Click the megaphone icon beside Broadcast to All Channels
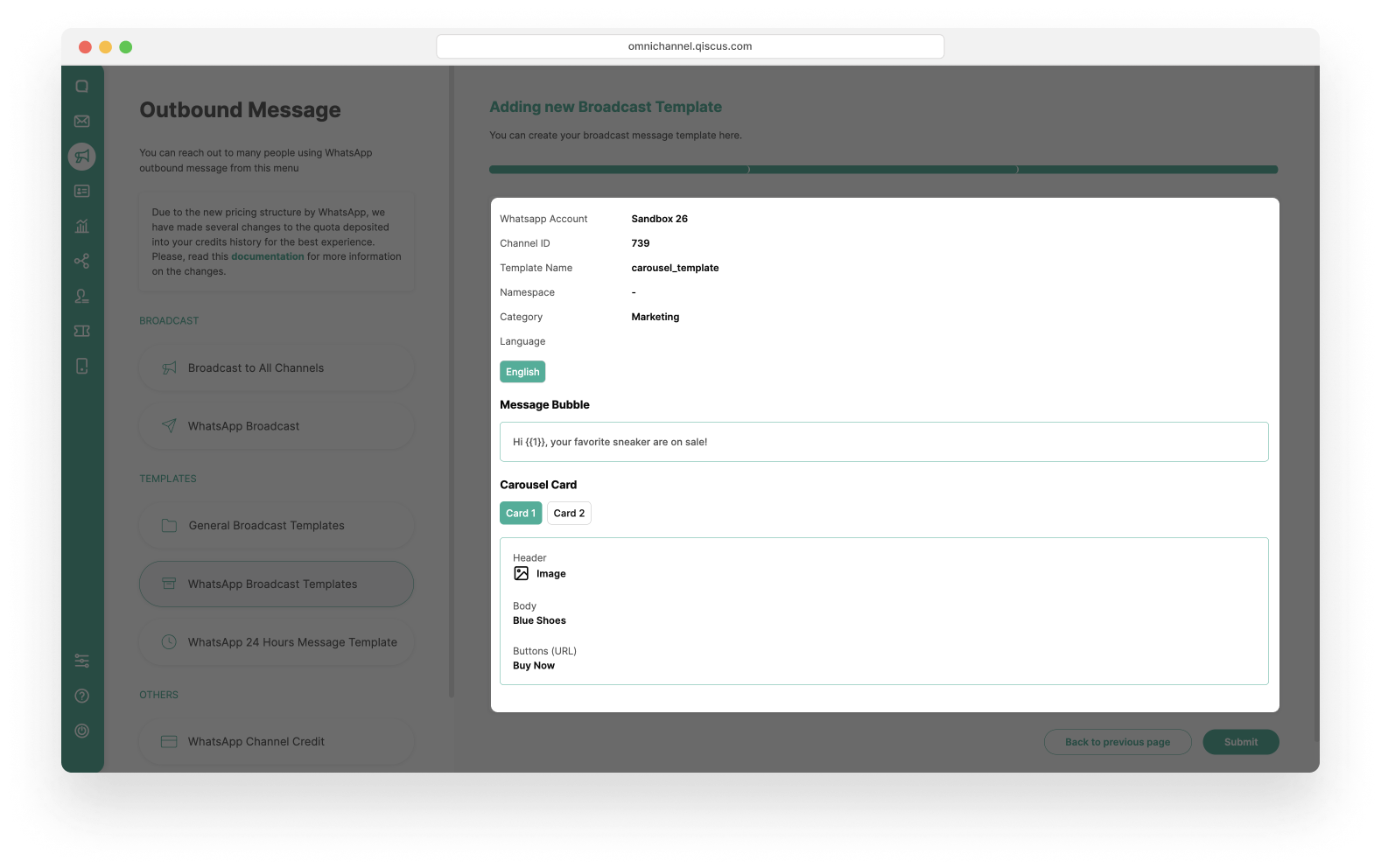Image resolution: width=1381 pixels, height=868 pixels. coord(170,368)
